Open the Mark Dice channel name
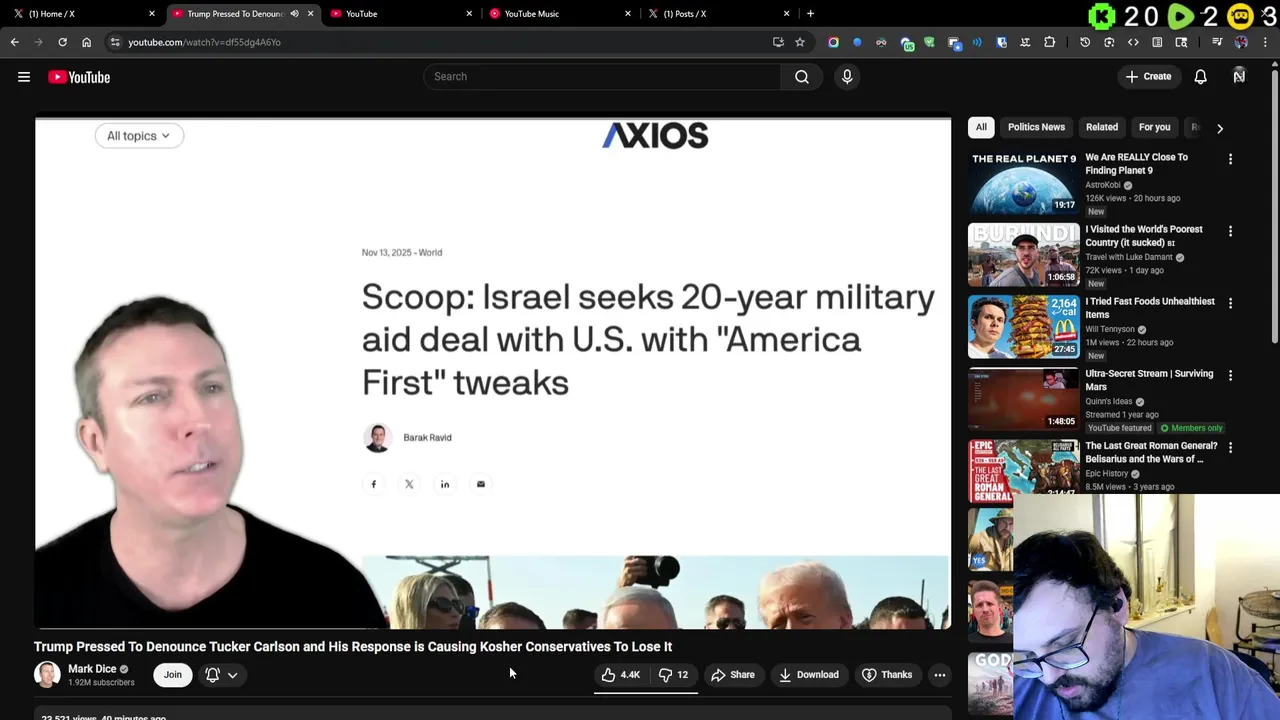The width and height of the screenshot is (1280, 720). click(x=92, y=669)
